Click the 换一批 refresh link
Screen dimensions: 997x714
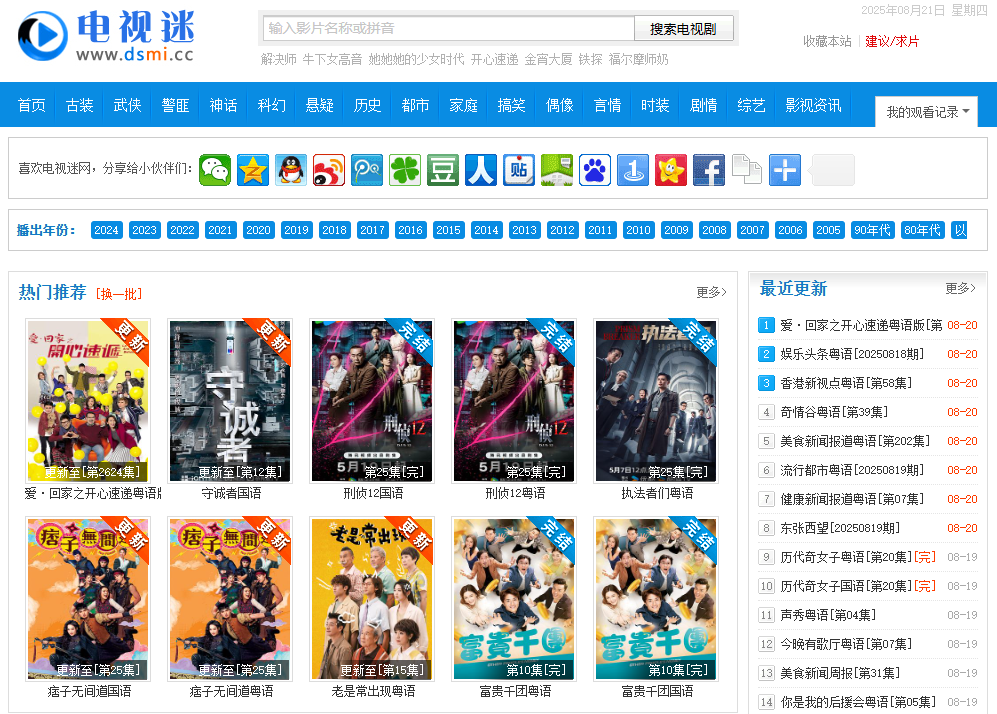tap(119, 294)
